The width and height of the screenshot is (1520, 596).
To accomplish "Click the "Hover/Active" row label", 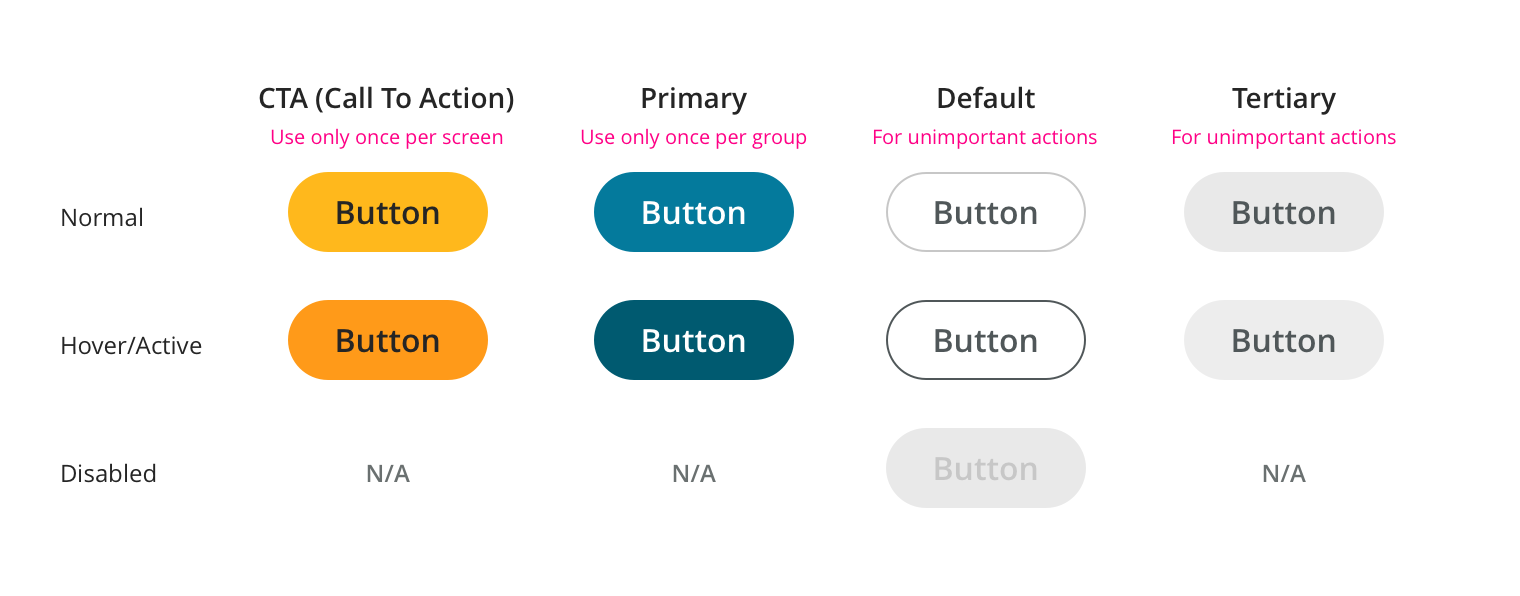I will click(131, 345).
